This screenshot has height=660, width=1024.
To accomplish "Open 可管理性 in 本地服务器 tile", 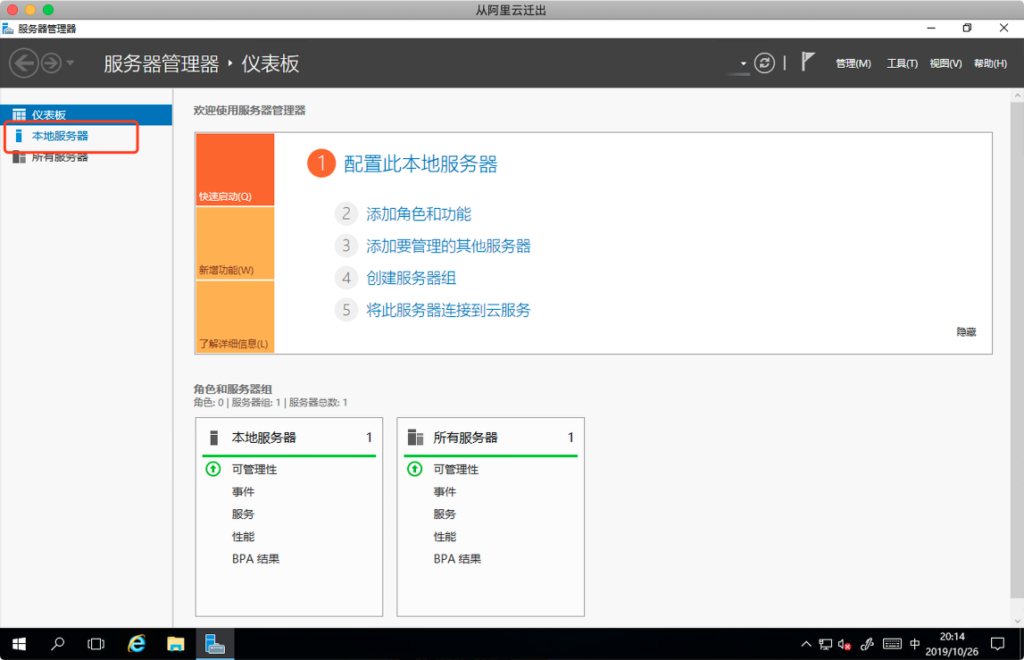I will point(254,469).
